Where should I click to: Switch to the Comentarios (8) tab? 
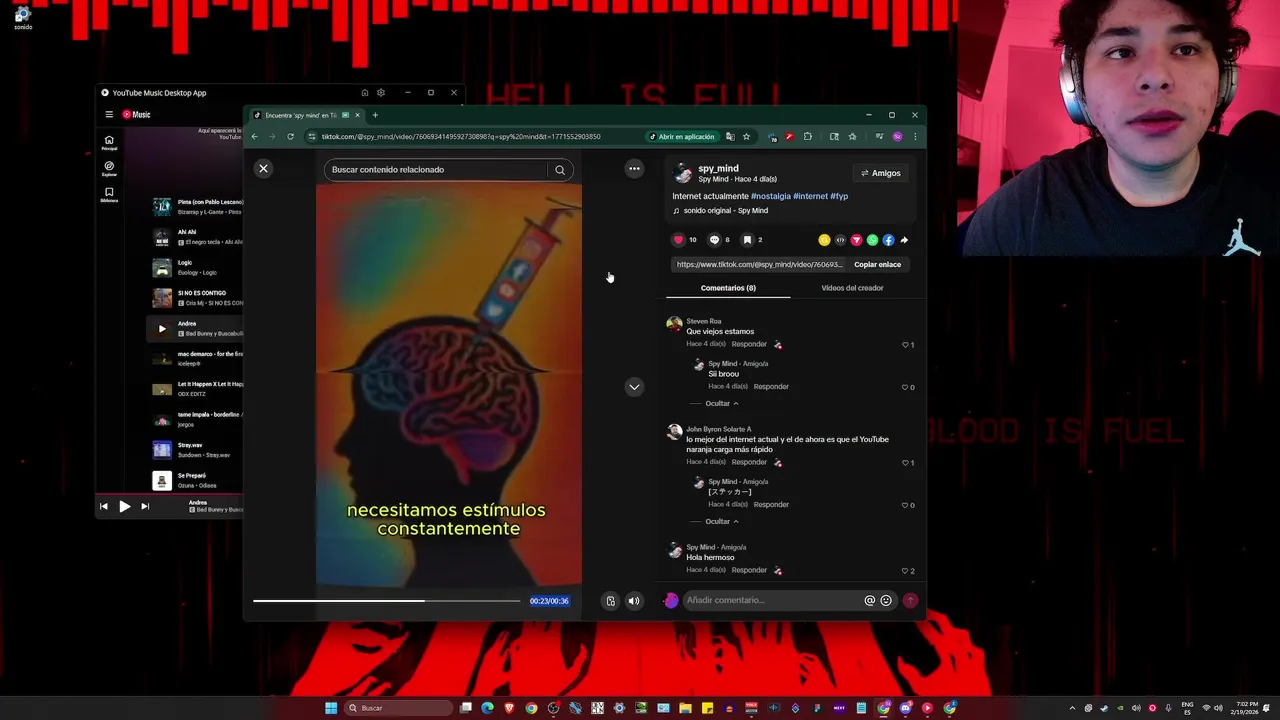coord(728,288)
